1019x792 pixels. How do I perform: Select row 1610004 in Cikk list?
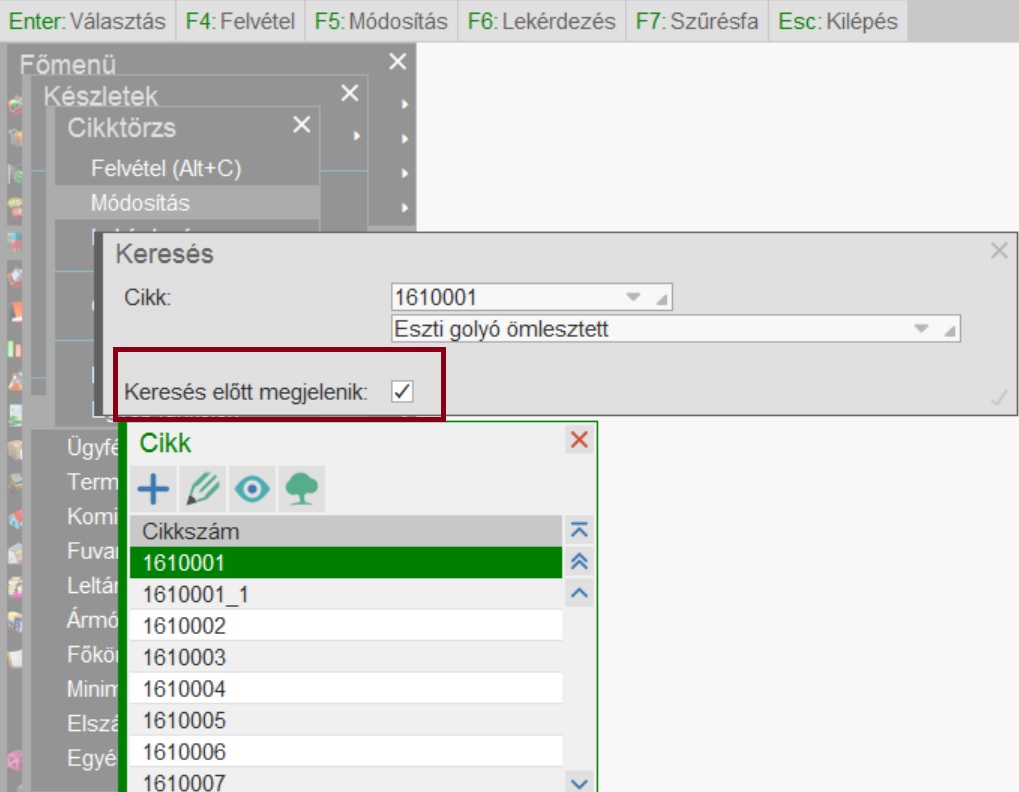coord(346,688)
